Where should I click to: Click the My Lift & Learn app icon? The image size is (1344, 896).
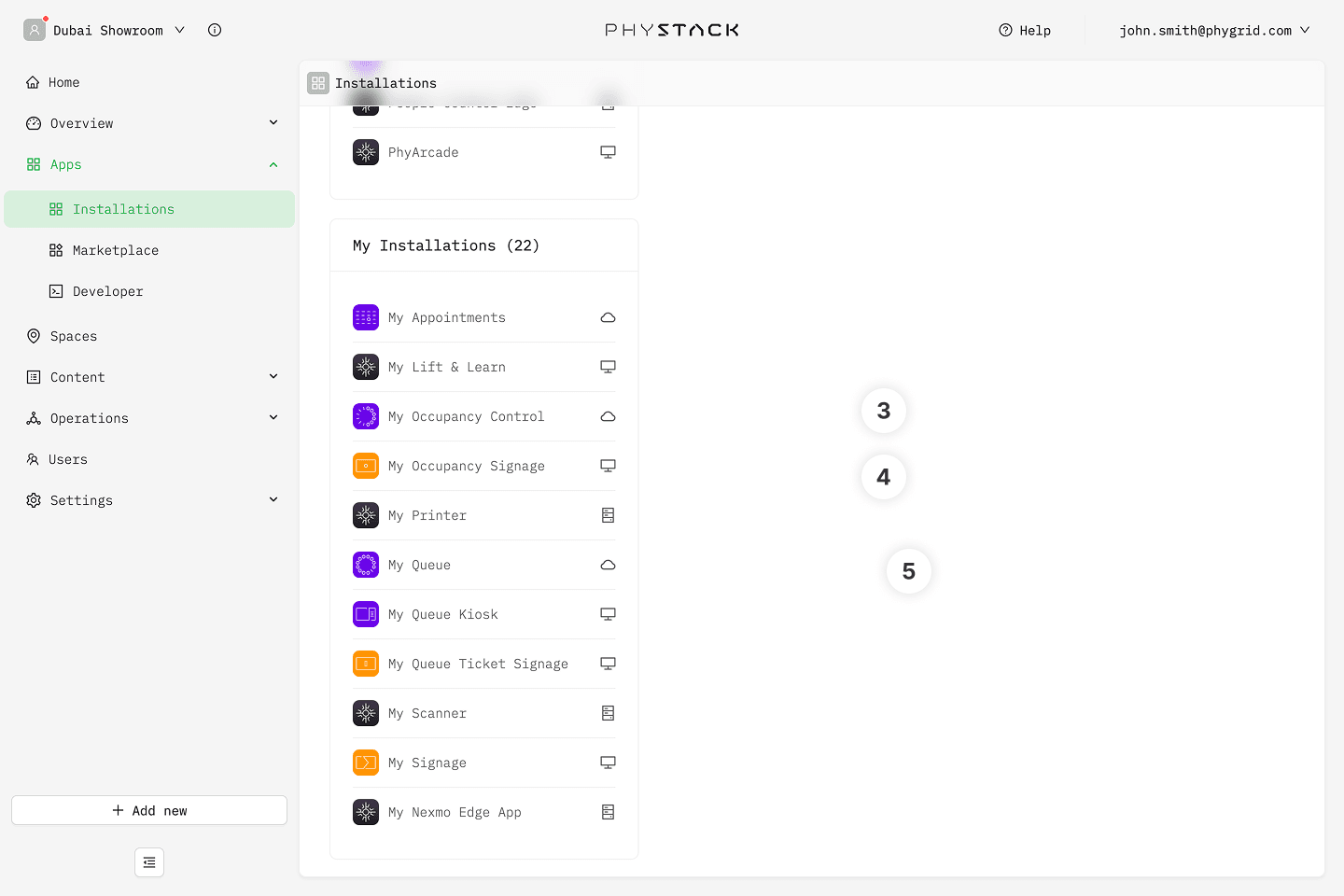366,367
